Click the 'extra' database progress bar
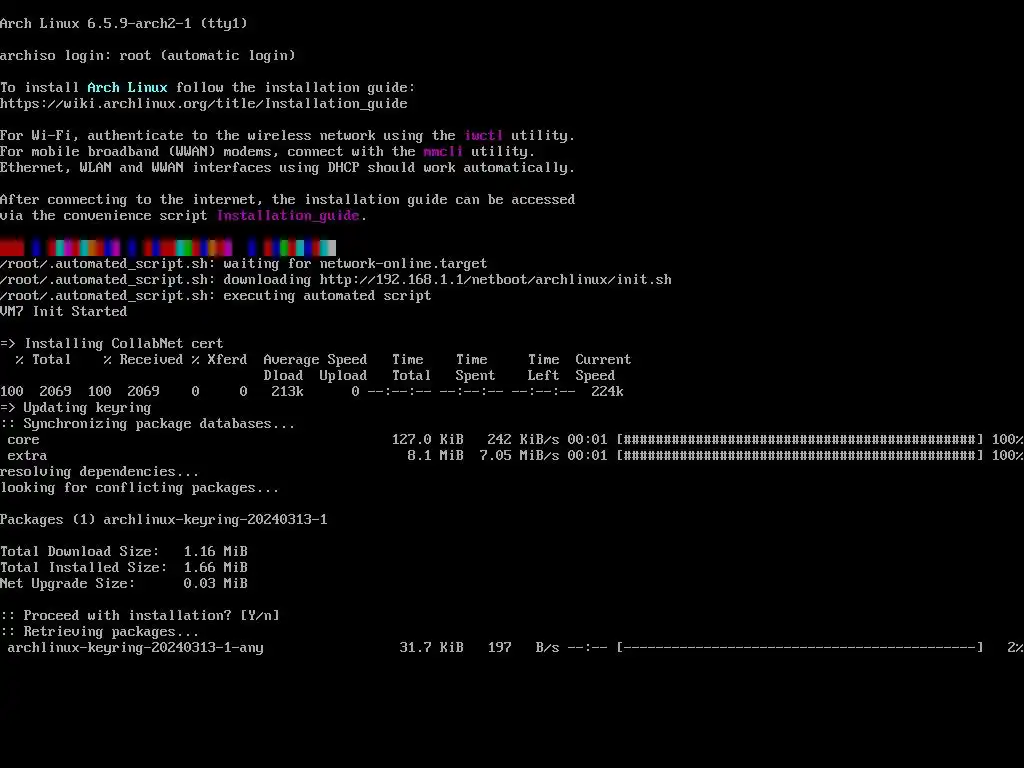This screenshot has width=1024, height=768. [x=800, y=455]
